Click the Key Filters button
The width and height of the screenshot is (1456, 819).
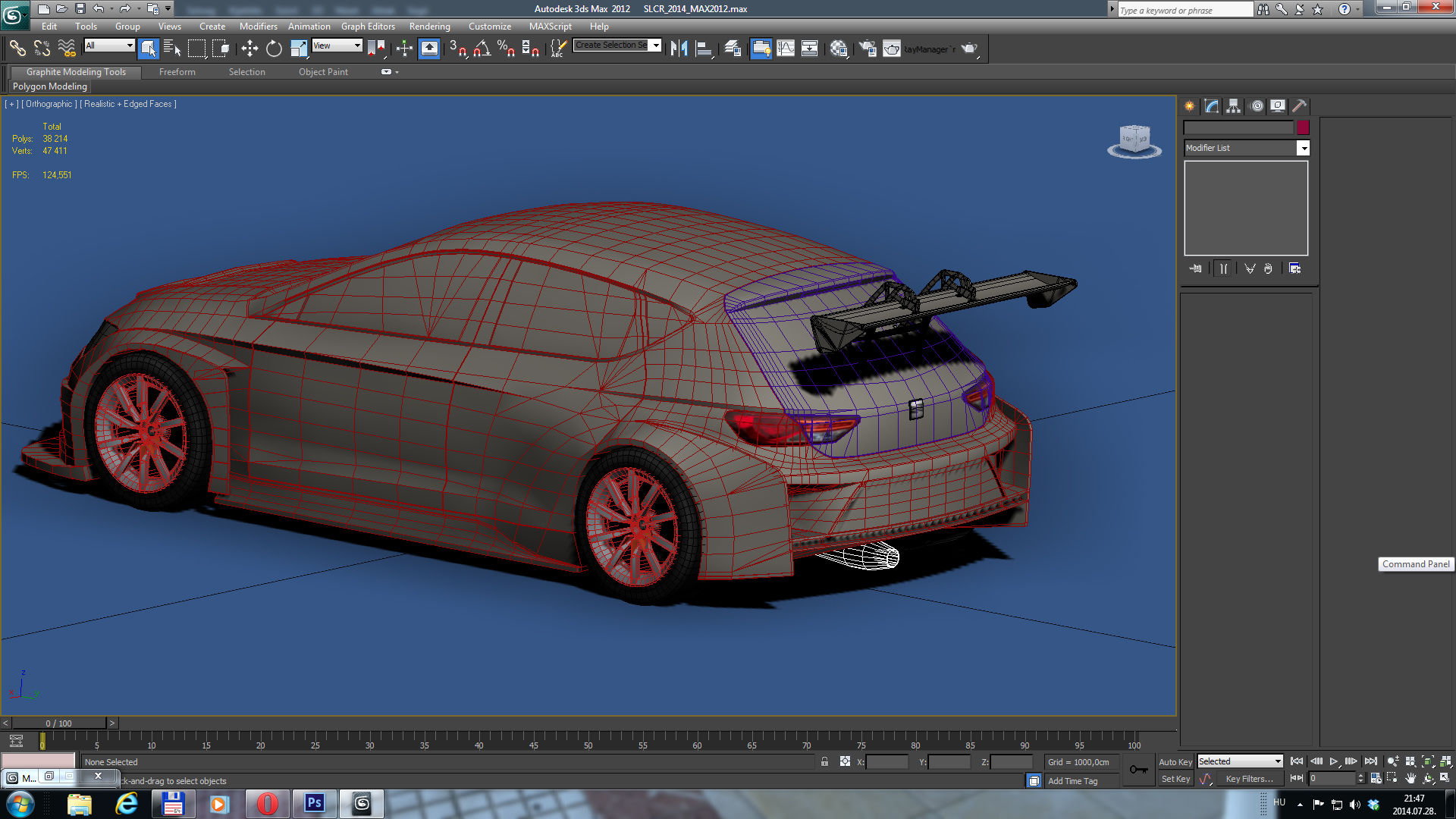click(1249, 779)
